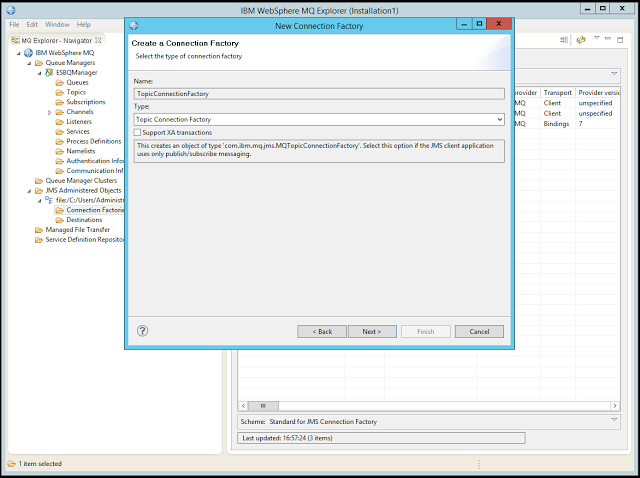Open the Window menu
Image resolution: width=640 pixels, height=478 pixels.
[57, 24]
